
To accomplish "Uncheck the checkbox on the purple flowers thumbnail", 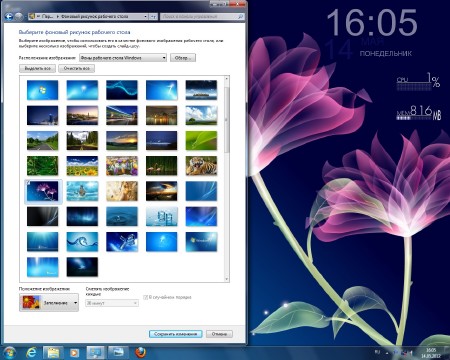I will (28, 183).
